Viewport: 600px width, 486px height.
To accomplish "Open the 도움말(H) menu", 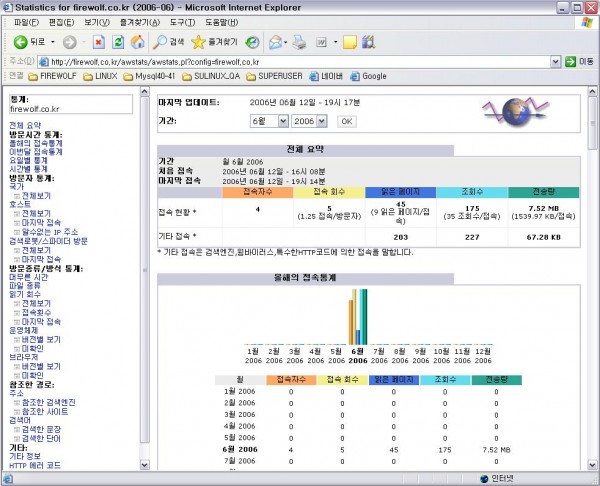I will coord(222,22).
